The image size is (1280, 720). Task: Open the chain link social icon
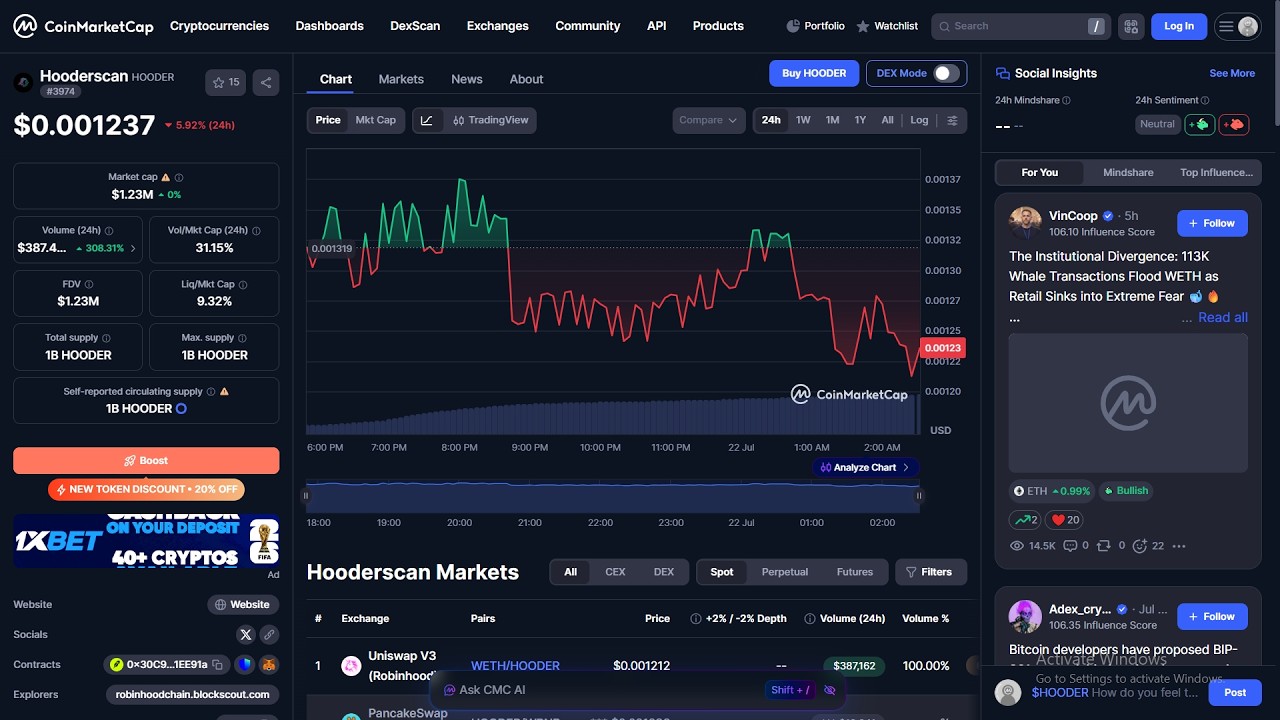269,634
